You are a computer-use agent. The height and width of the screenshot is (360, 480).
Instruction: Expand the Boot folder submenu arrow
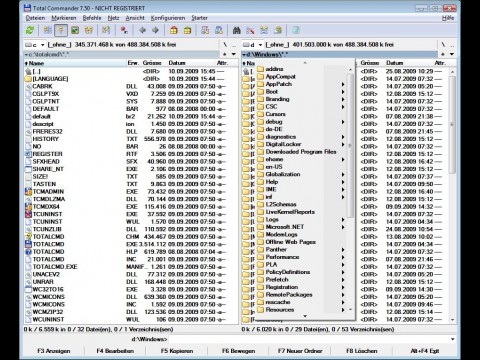pos(342,92)
